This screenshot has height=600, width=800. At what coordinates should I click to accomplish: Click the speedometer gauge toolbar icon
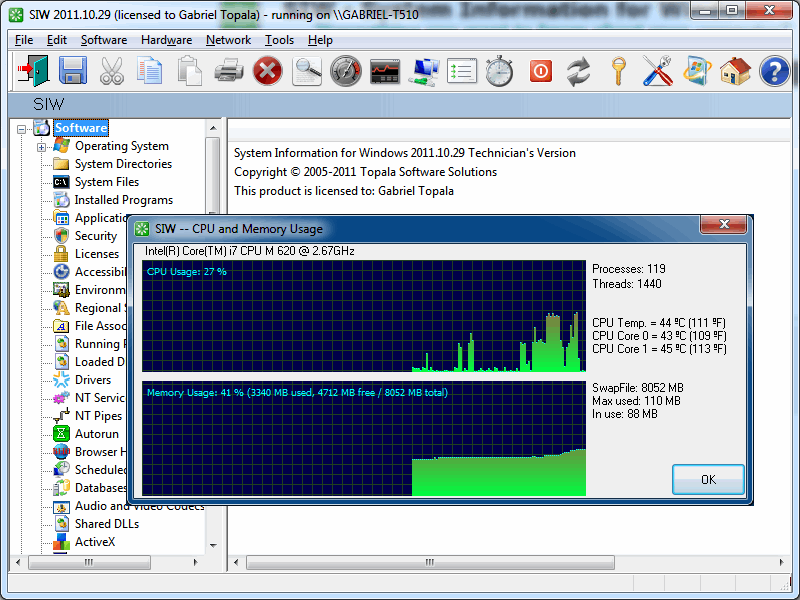pos(346,71)
